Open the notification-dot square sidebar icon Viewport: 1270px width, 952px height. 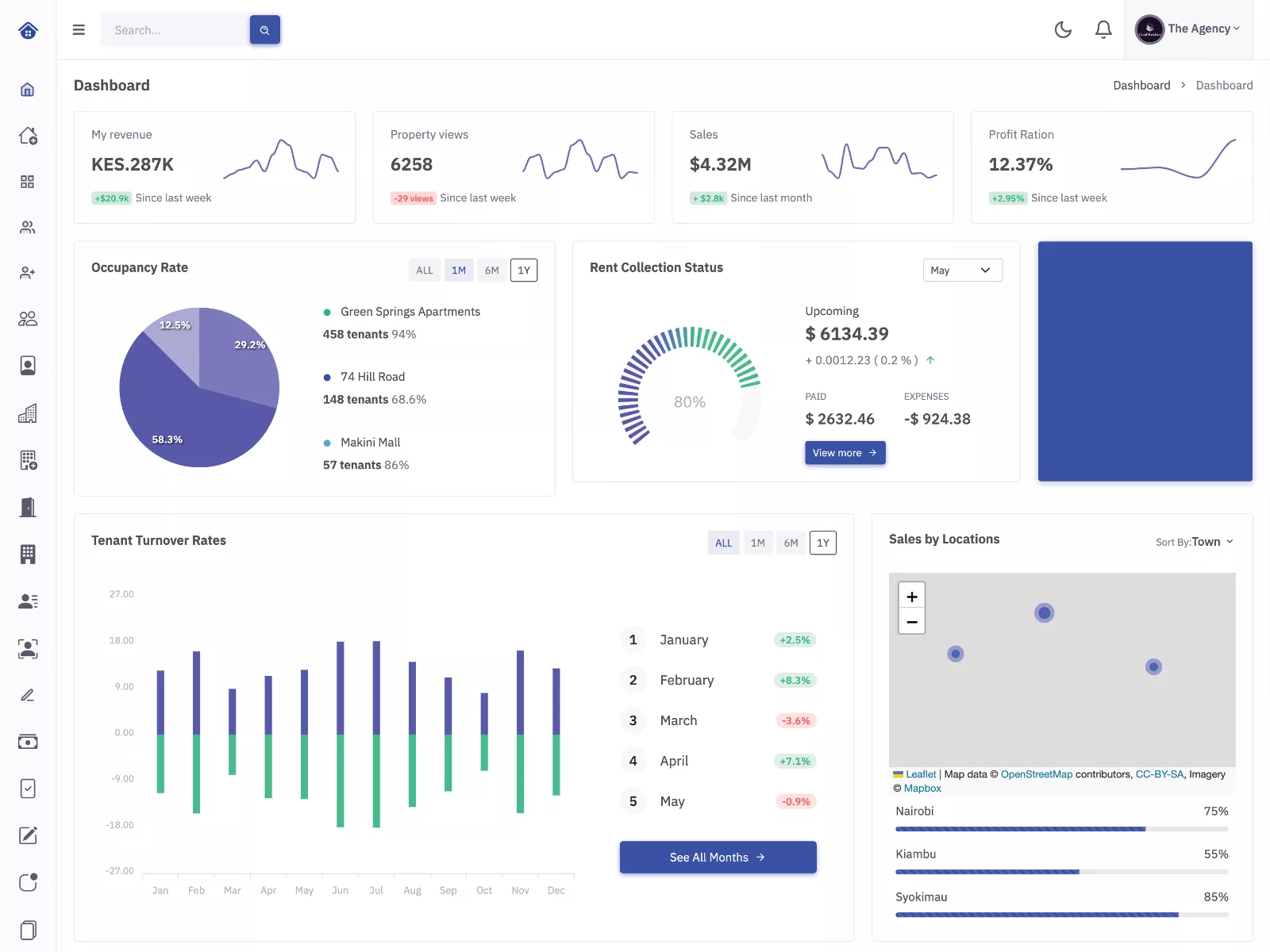(28, 882)
